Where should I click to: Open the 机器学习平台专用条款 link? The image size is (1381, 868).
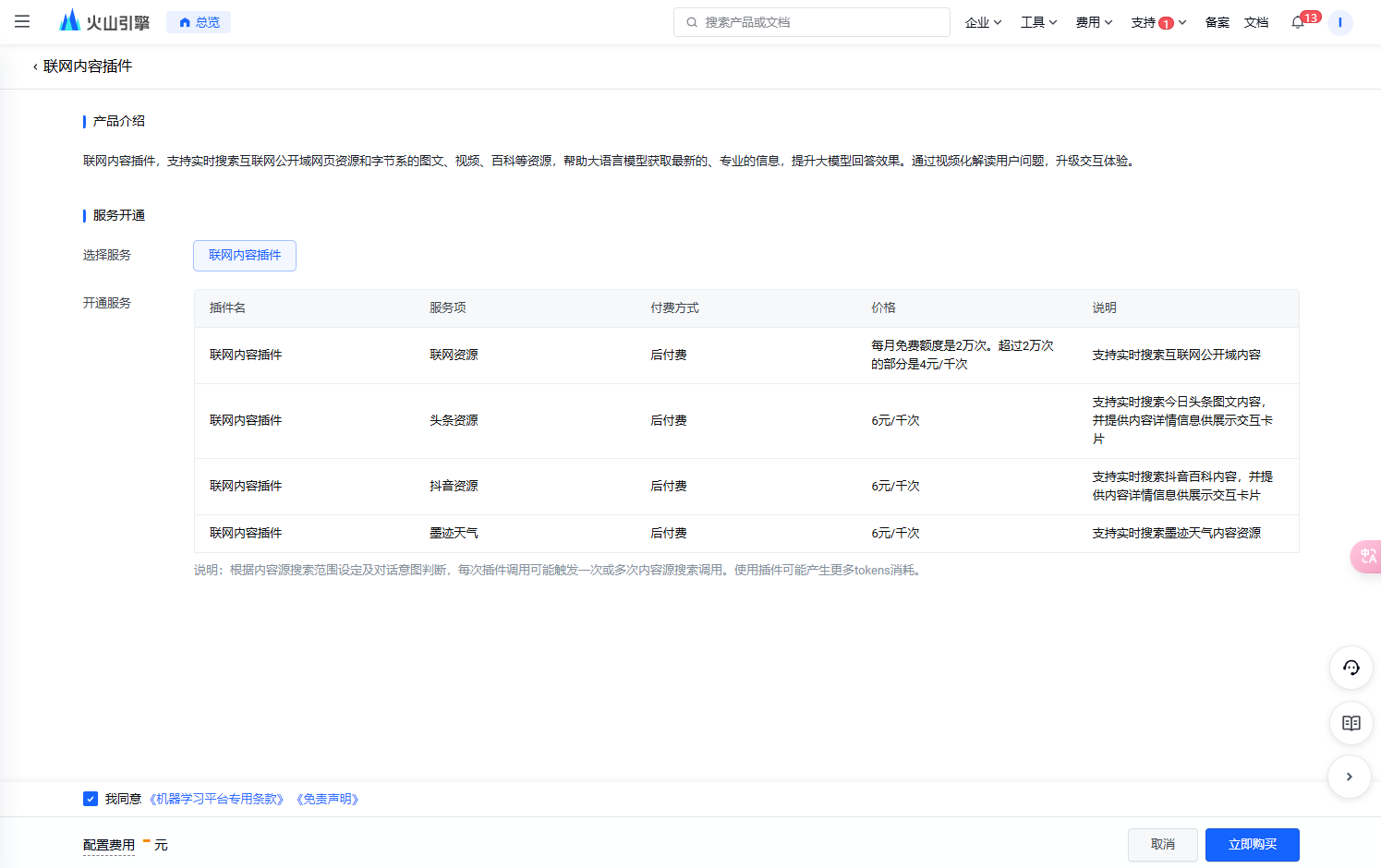(216, 799)
